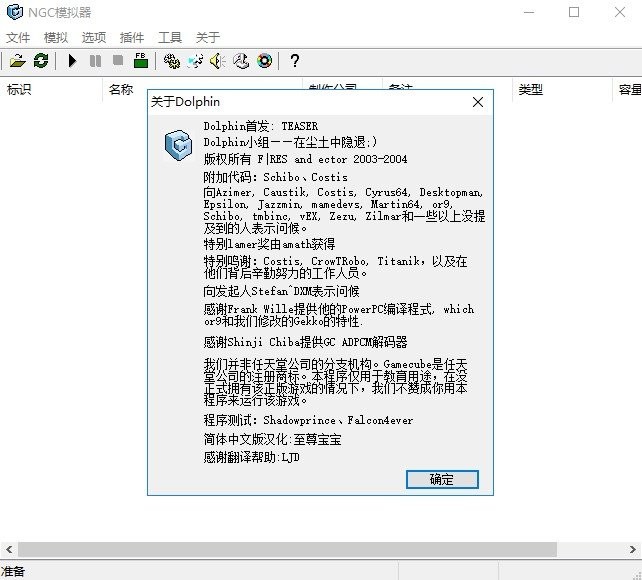Screen dimensions: 642x580
Task: Click the '附加代码: Schibo、Costis' line
Action: pyautogui.click(x=276, y=177)
